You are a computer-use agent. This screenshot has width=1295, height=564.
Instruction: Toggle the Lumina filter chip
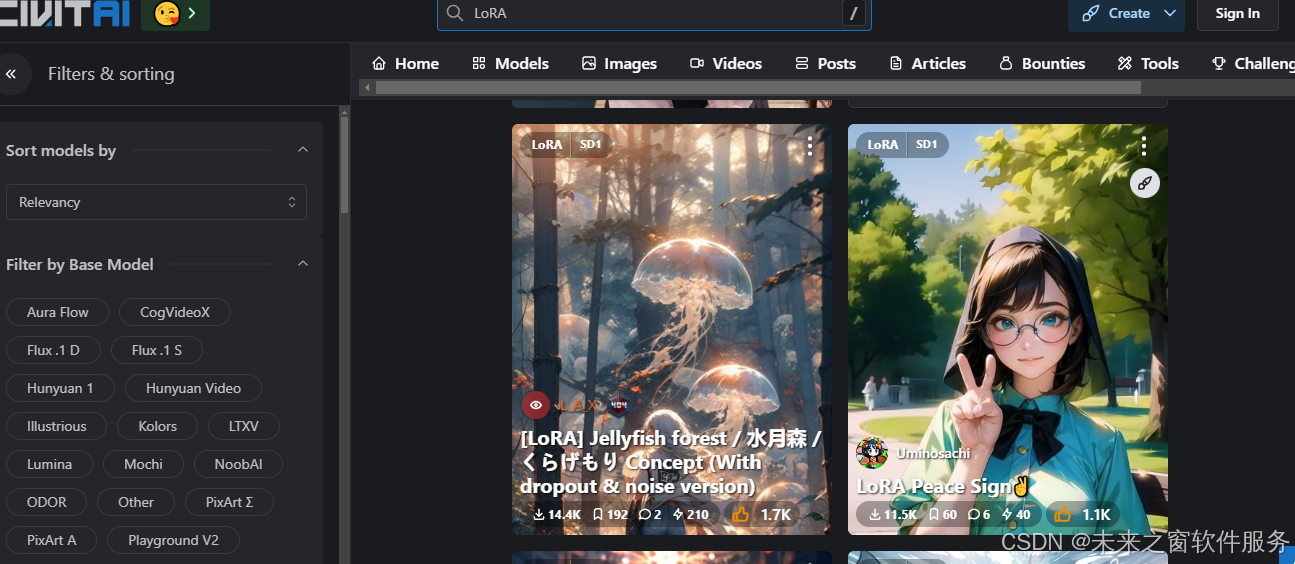(49, 464)
